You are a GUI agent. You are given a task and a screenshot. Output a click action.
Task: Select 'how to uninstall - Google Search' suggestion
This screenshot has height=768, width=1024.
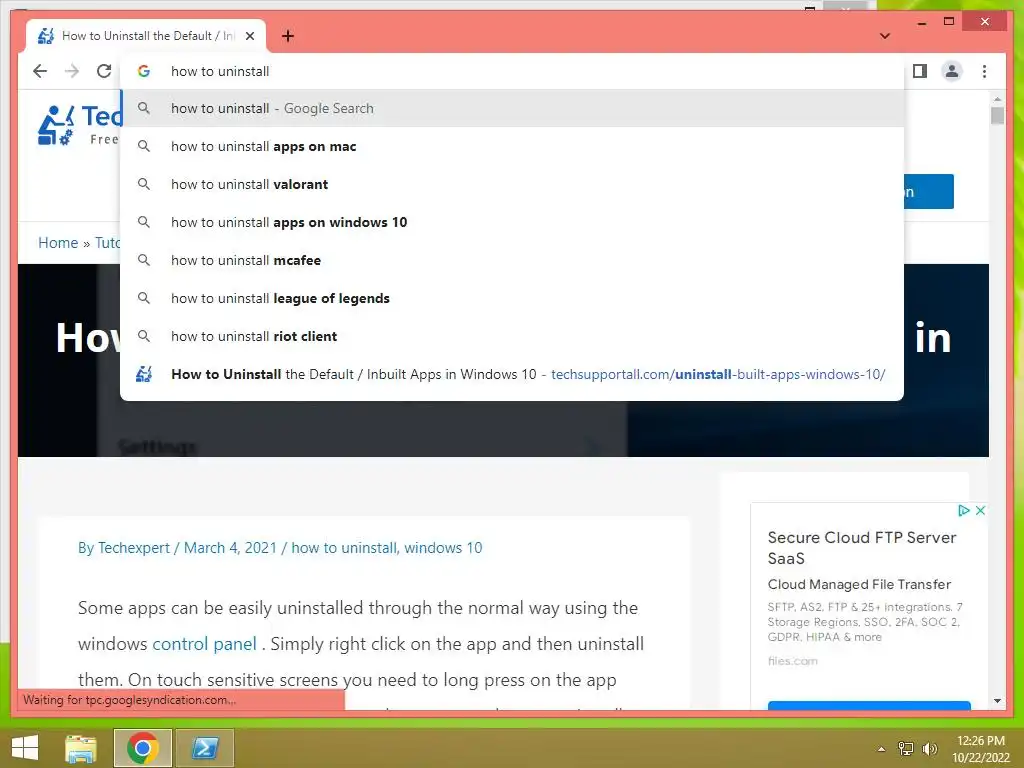[512, 108]
